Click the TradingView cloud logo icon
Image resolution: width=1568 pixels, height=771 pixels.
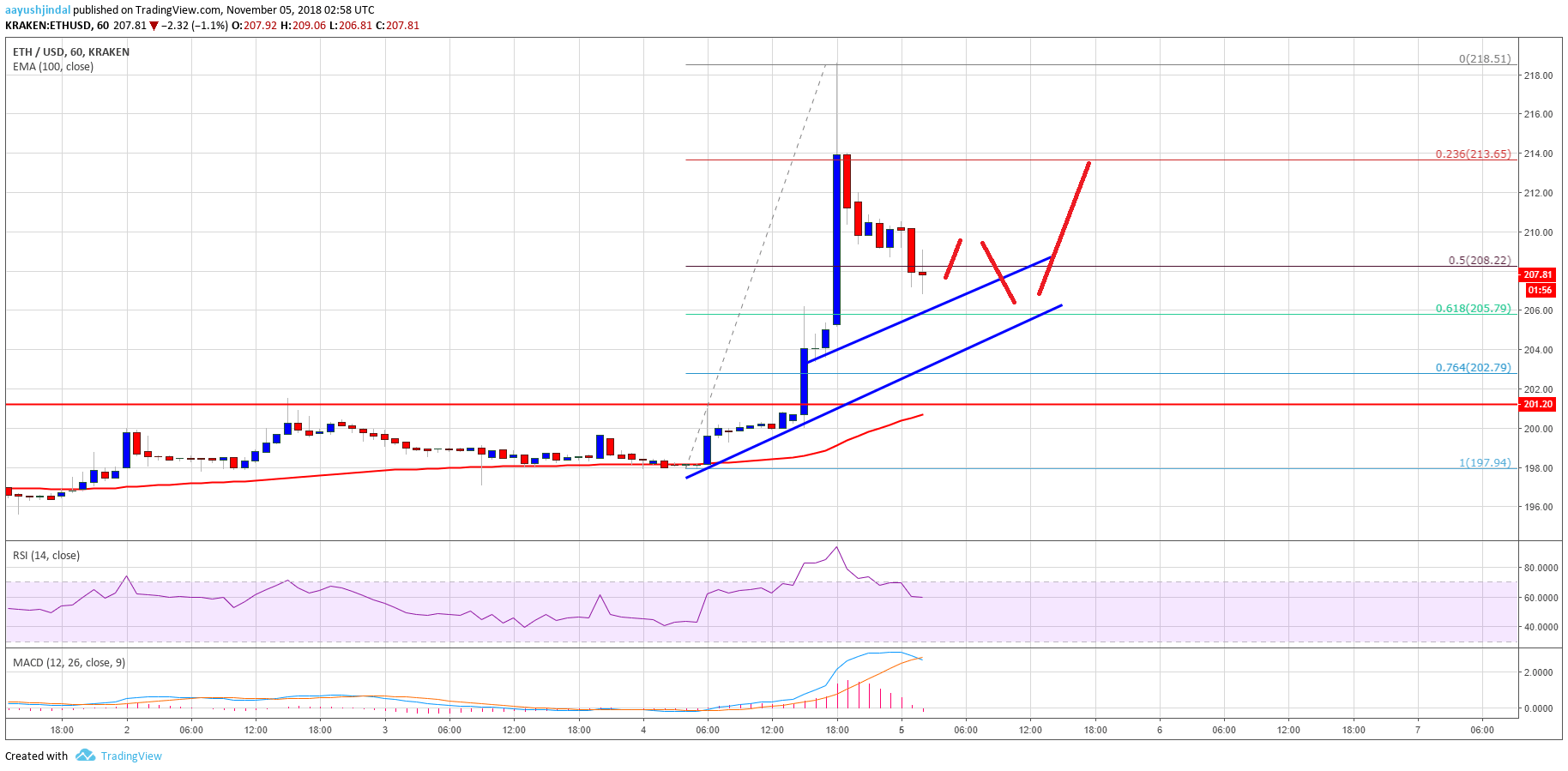pyautogui.click(x=85, y=755)
